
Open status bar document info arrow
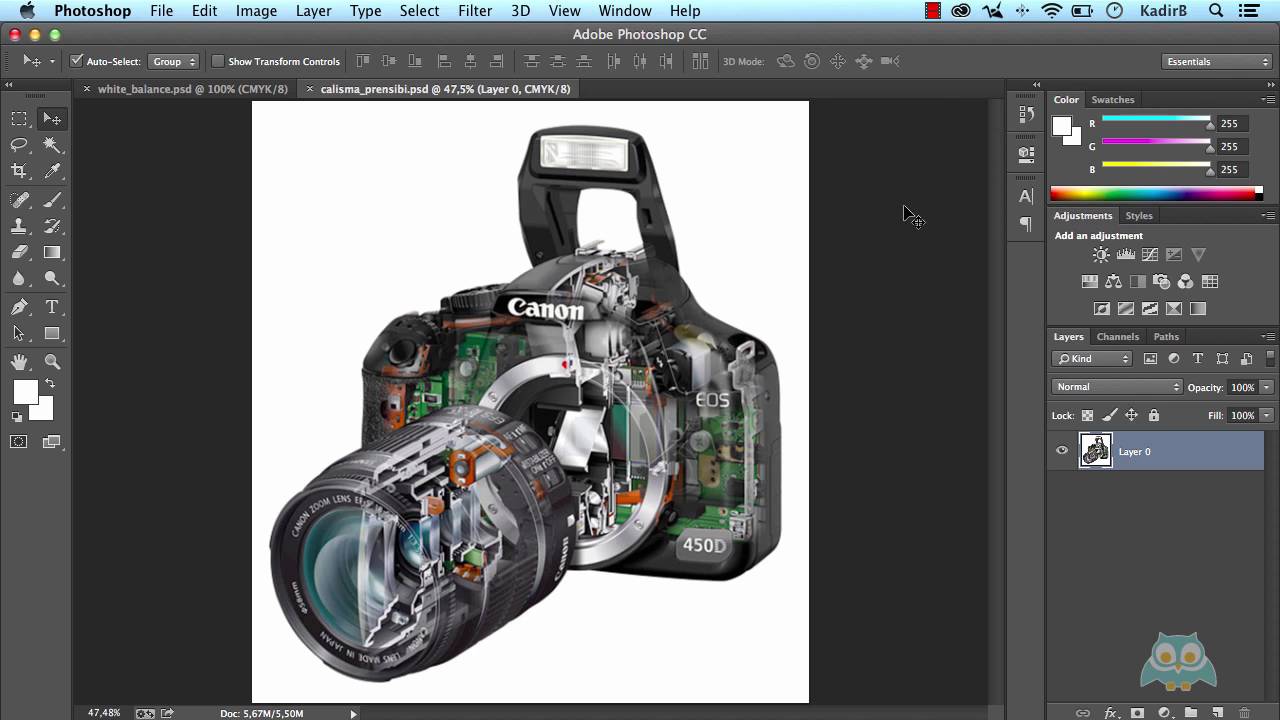point(353,713)
